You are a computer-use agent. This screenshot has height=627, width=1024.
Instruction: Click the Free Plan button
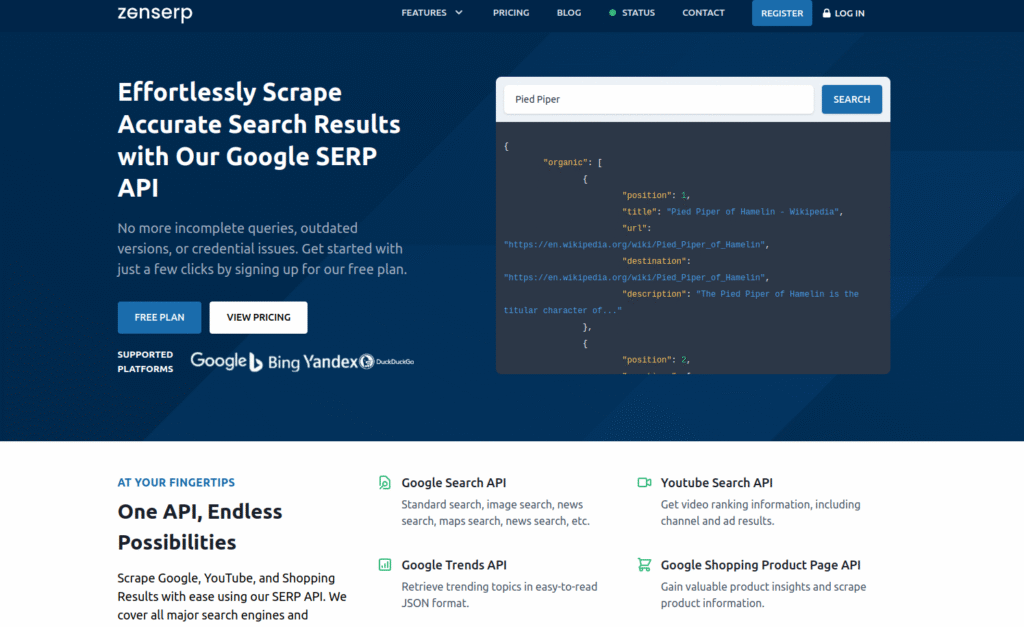click(x=159, y=317)
